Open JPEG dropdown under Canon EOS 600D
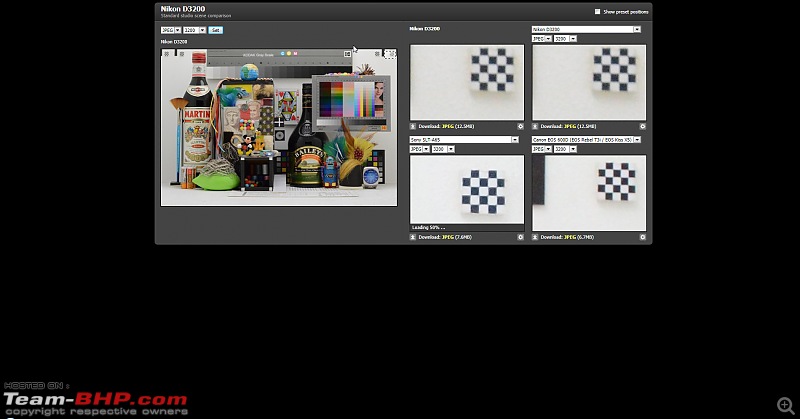The image size is (800, 419). click(542, 149)
